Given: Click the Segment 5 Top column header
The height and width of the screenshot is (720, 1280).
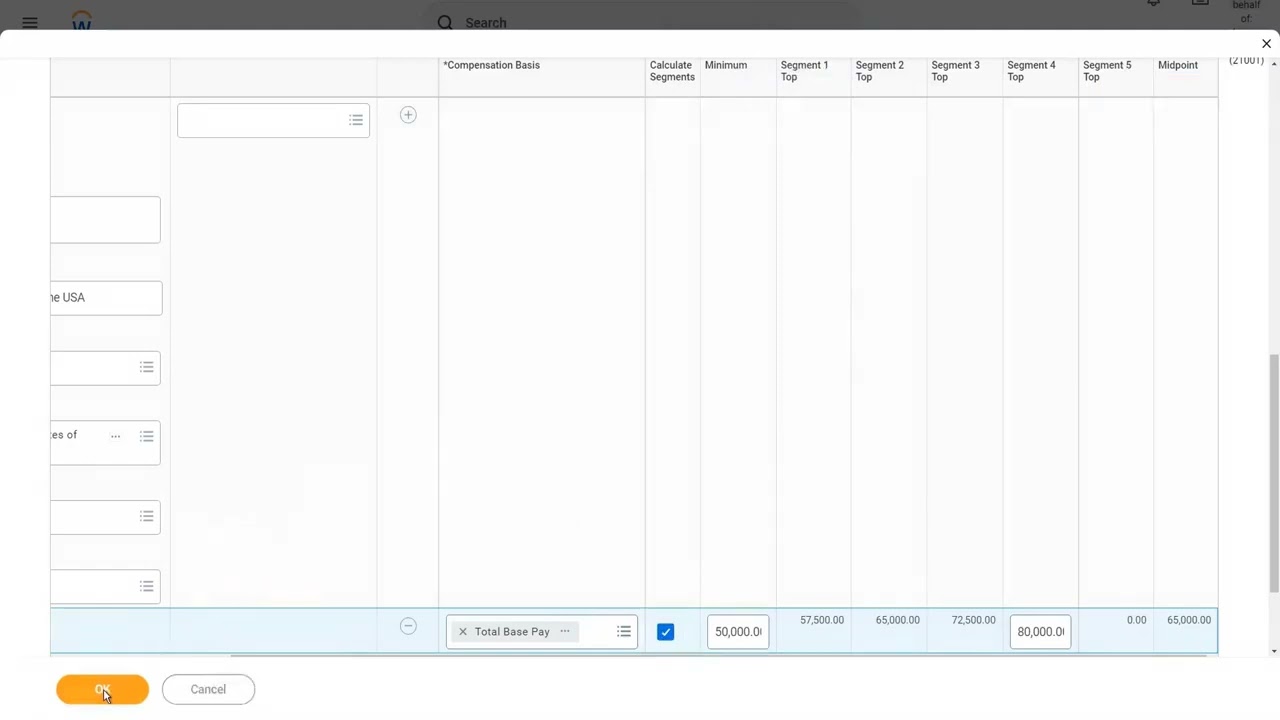Looking at the screenshot, I should tap(1107, 71).
